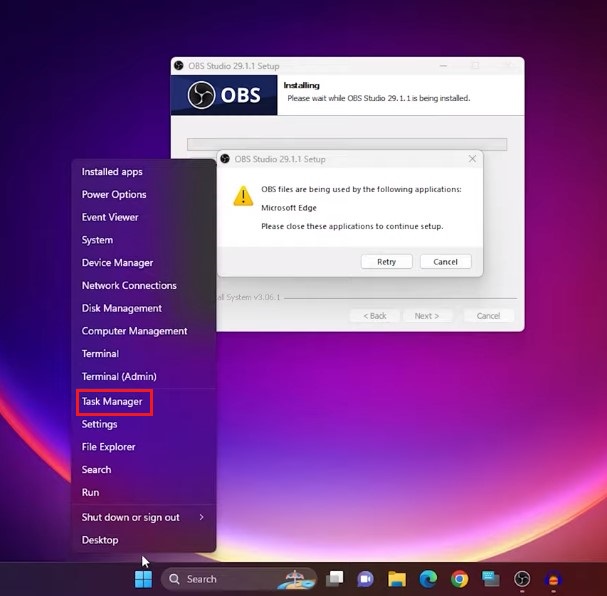Open Device Manager from the menu
This screenshot has height=596, width=607.
143,263
